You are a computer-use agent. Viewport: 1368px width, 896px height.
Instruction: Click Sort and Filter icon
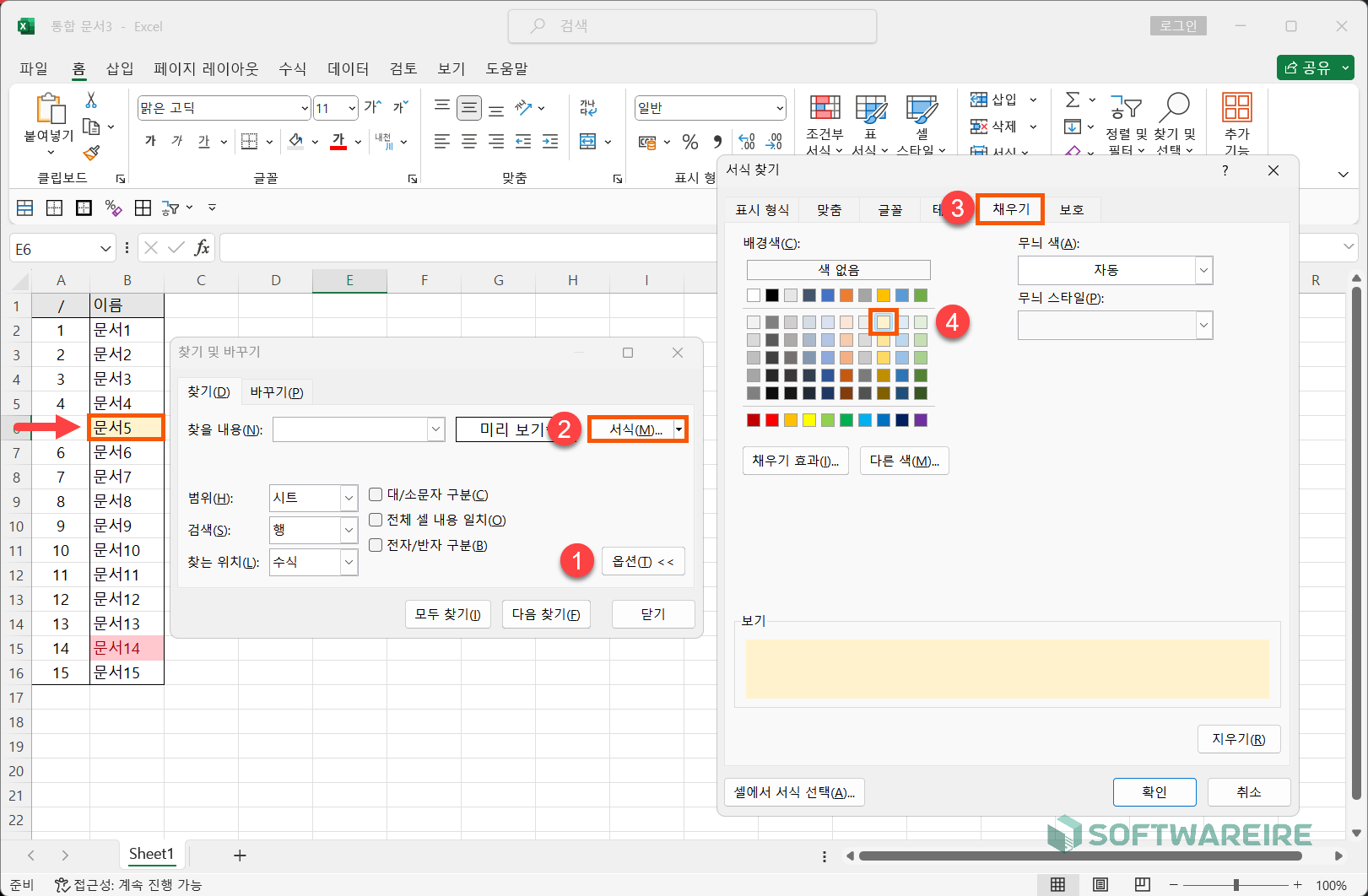pos(1126,107)
